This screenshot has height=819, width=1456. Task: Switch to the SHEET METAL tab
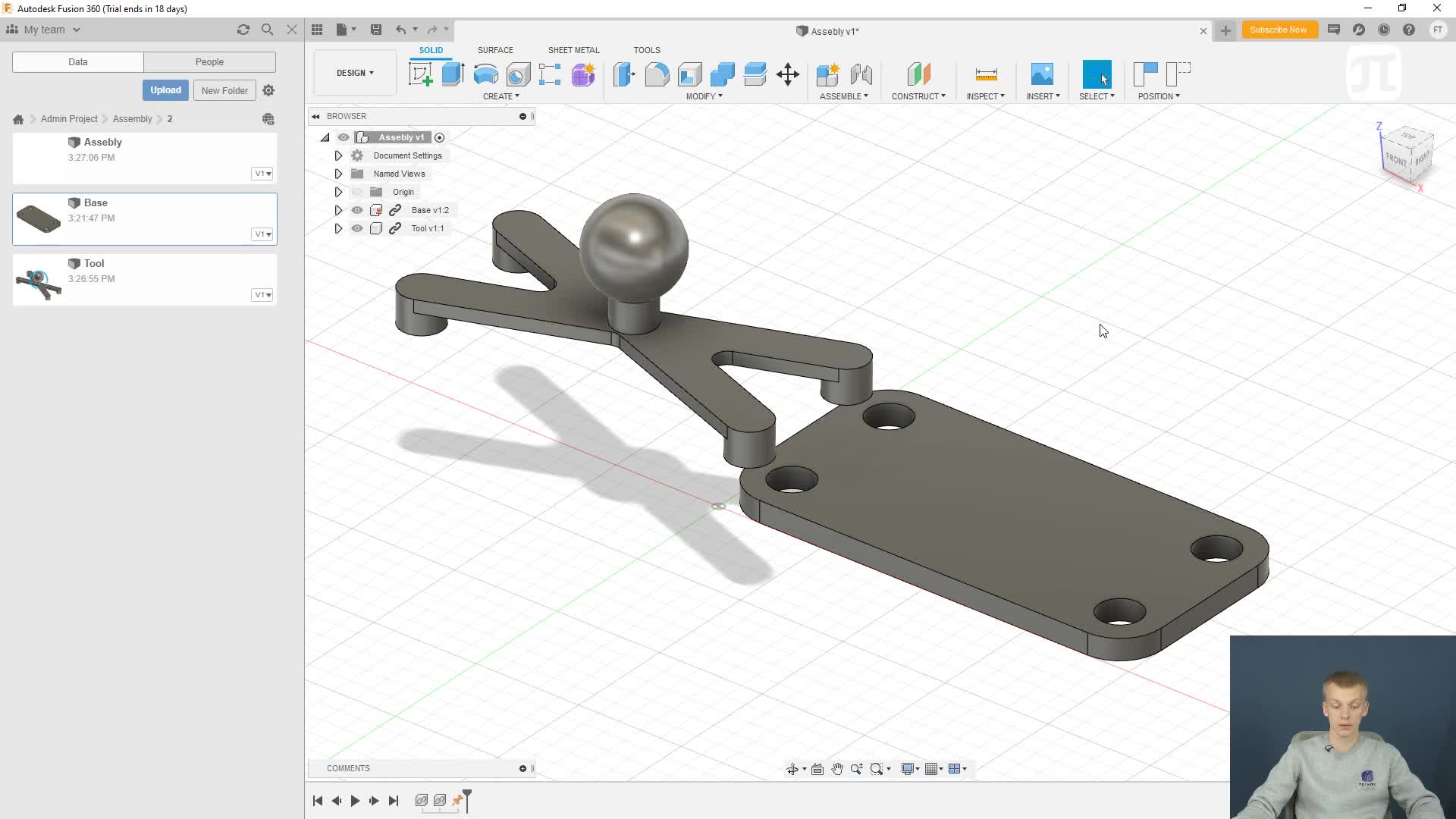pos(573,50)
